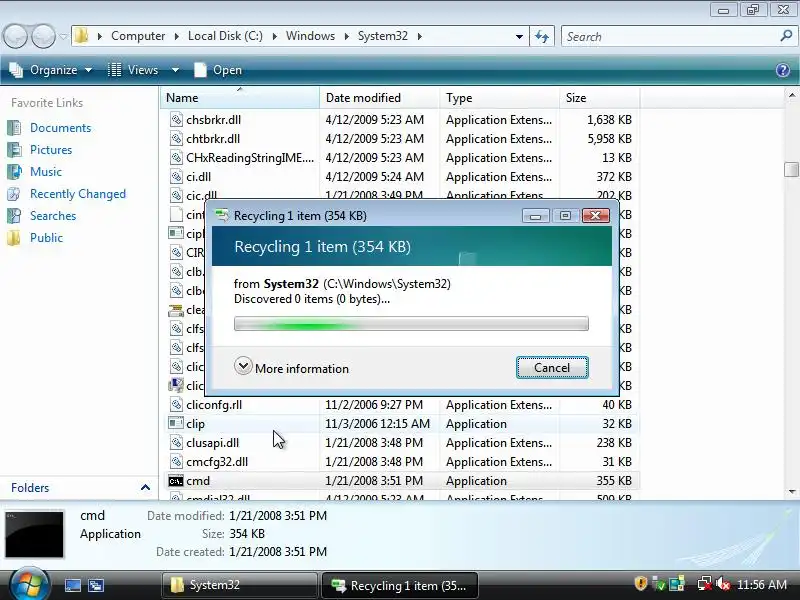Click the magnifier search icon
This screenshot has width=800, height=600.
(786, 36)
